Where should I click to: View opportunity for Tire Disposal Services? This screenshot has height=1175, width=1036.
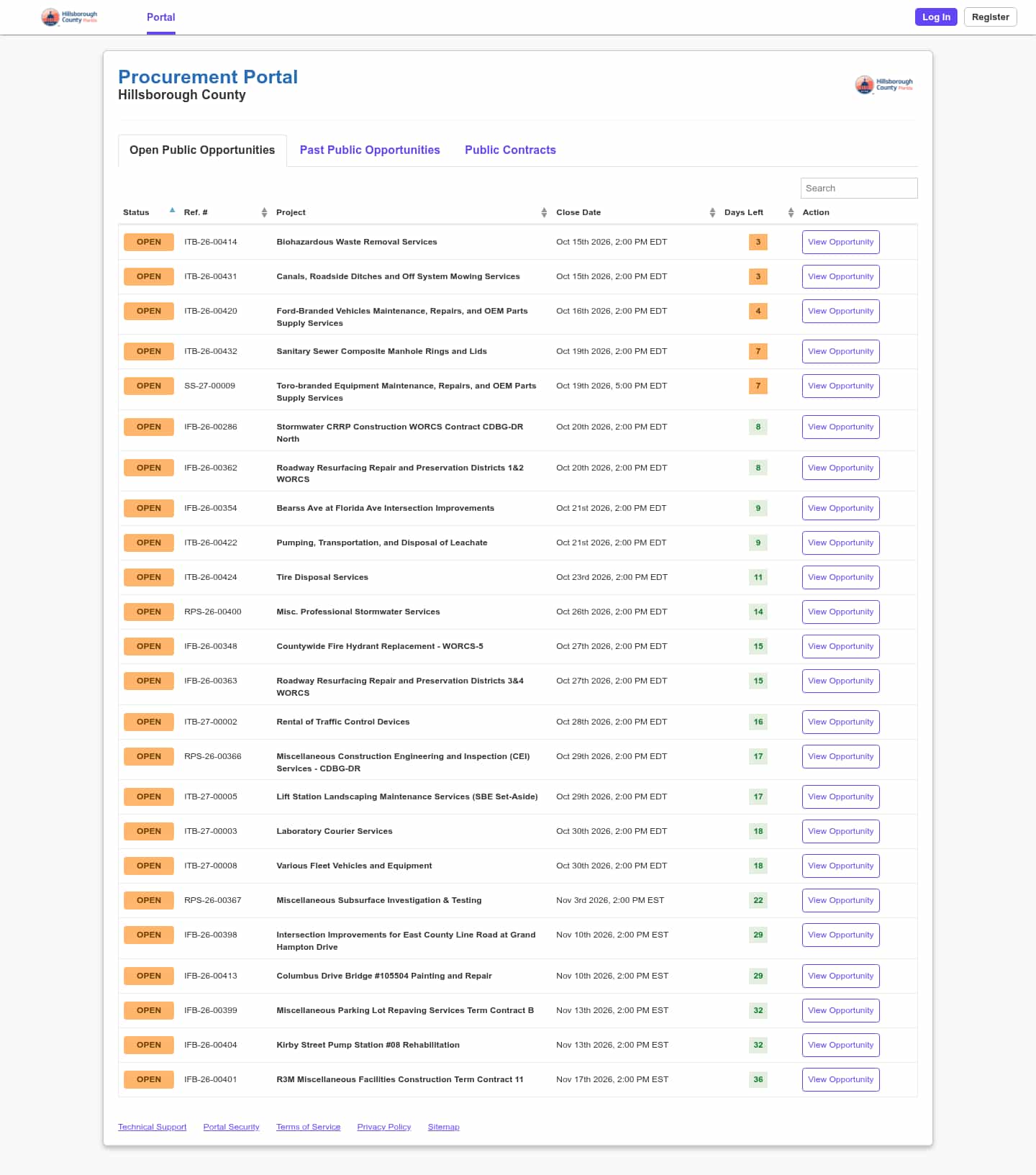pyautogui.click(x=840, y=577)
